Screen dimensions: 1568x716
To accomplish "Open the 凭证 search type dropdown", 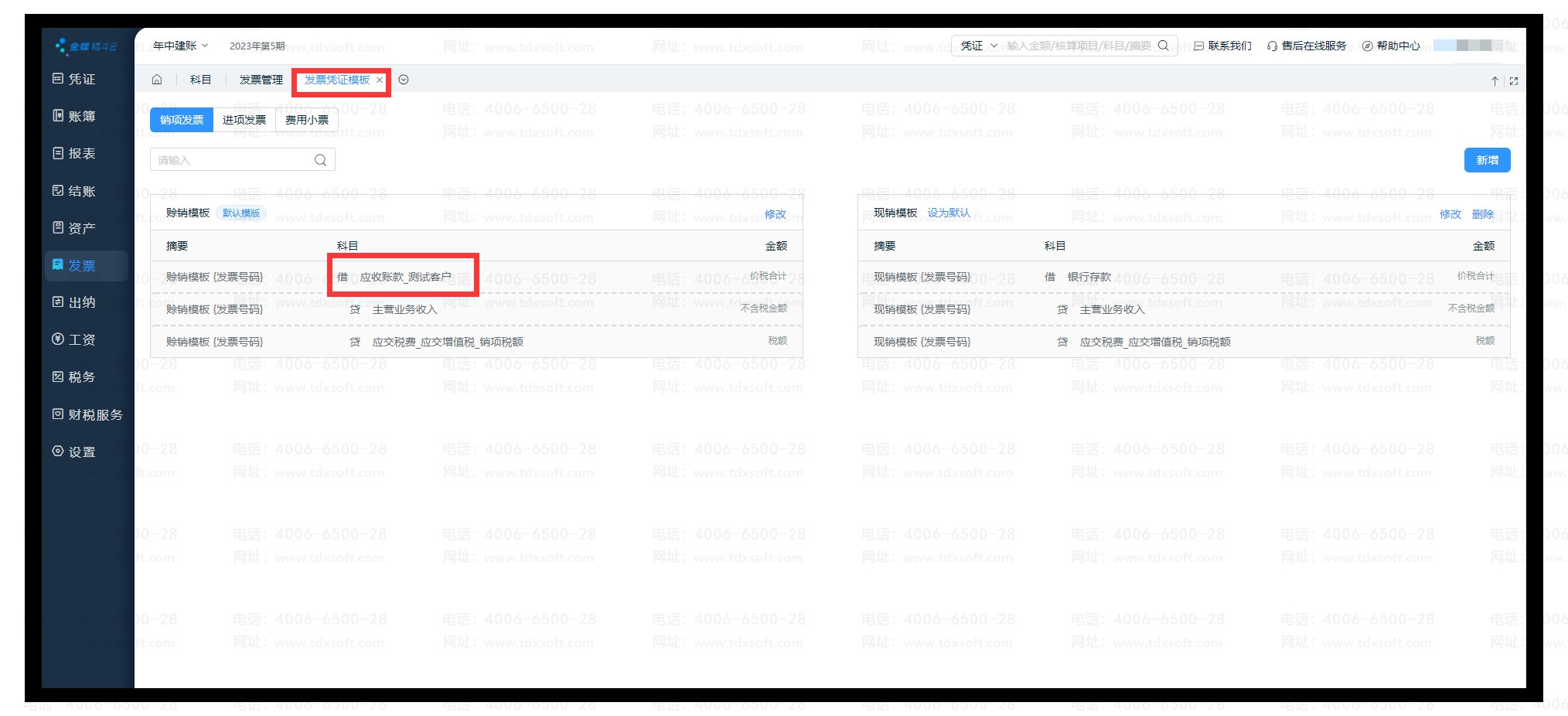I will point(978,46).
